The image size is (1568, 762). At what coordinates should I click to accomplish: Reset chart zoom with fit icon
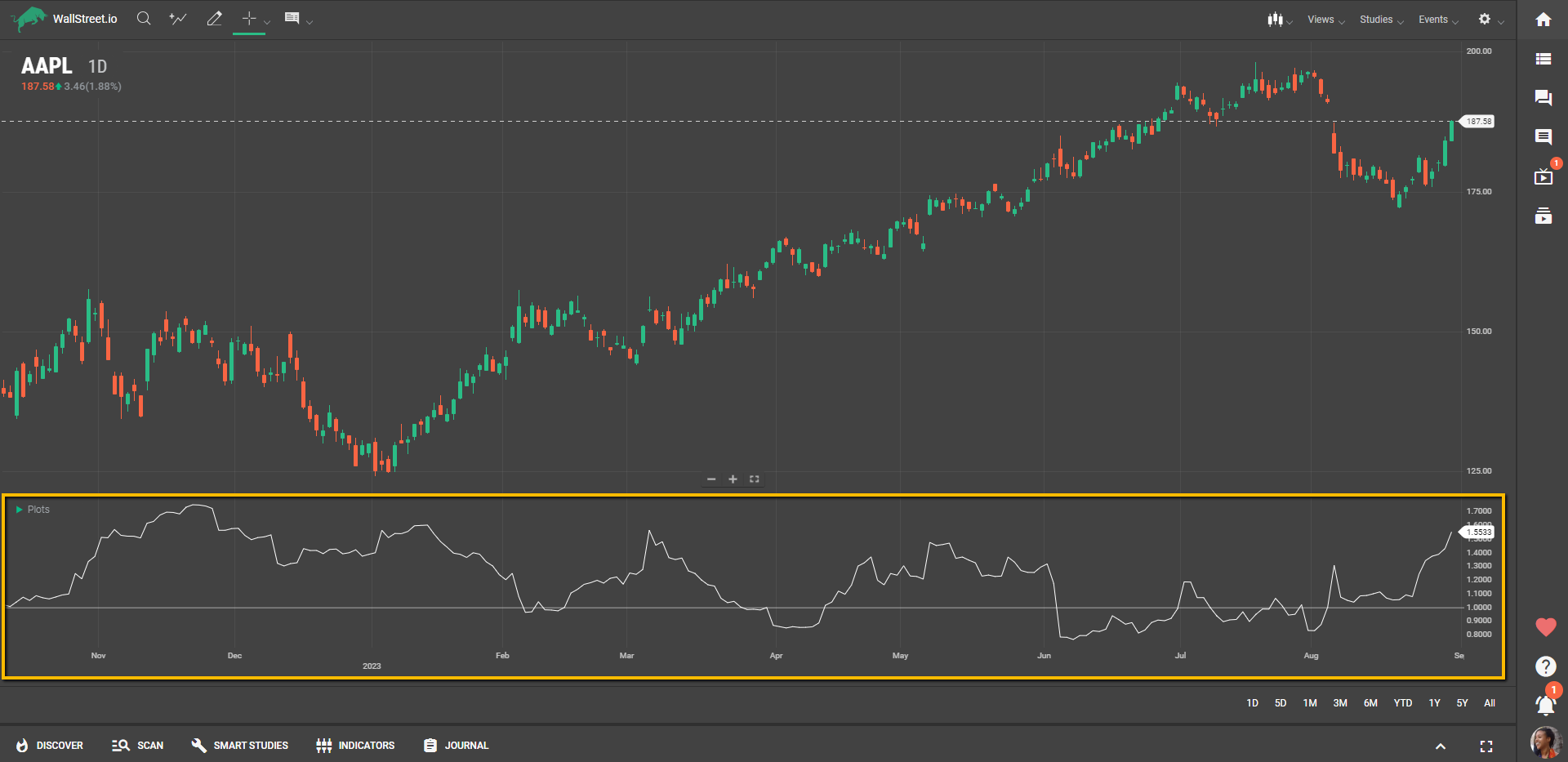point(755,479)
